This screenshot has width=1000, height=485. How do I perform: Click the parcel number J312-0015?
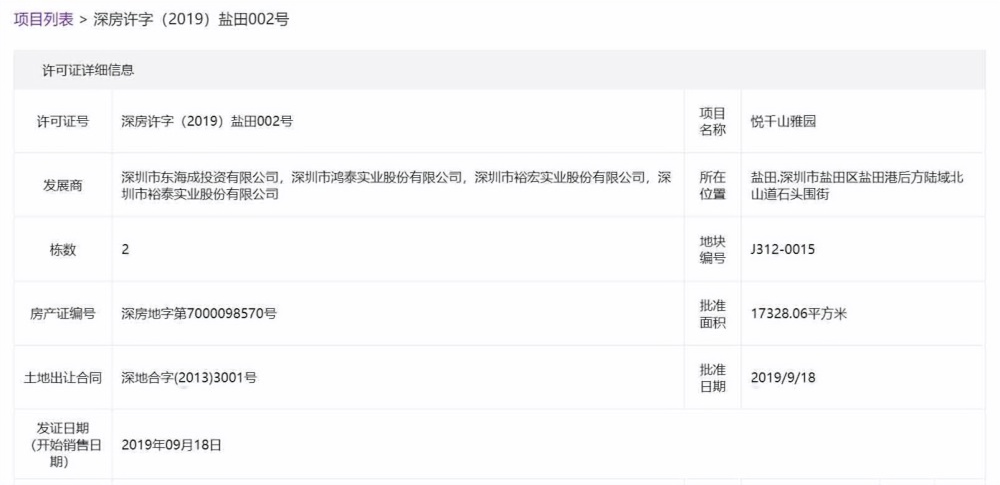783,250
